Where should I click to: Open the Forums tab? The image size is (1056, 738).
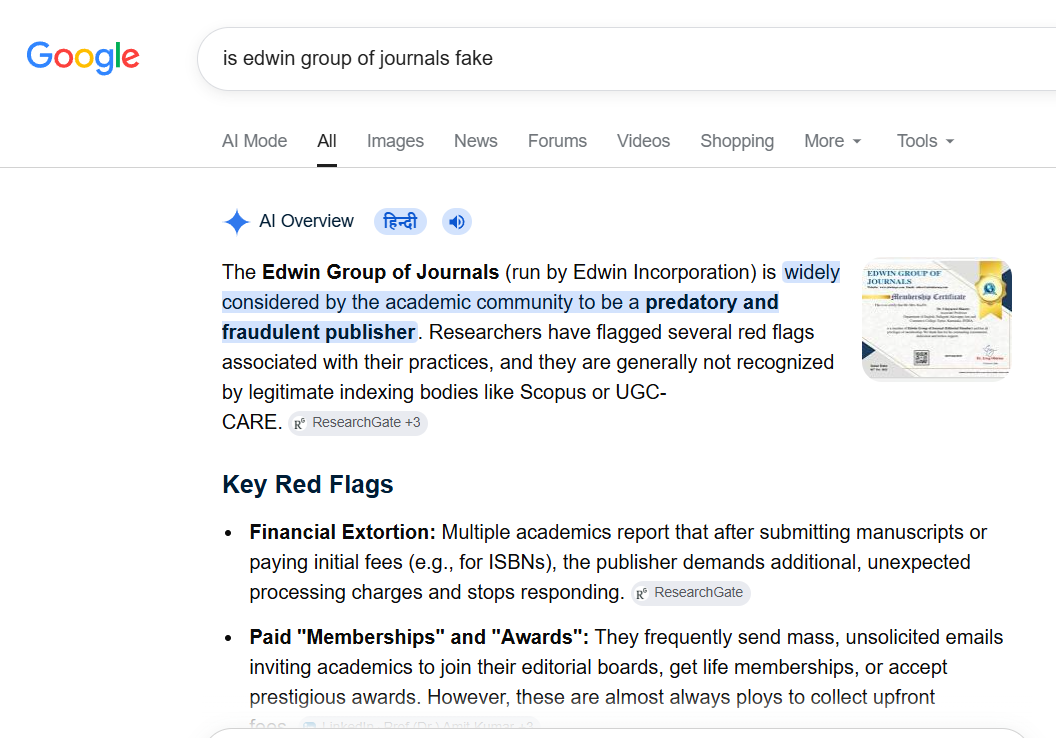point(557,141)
